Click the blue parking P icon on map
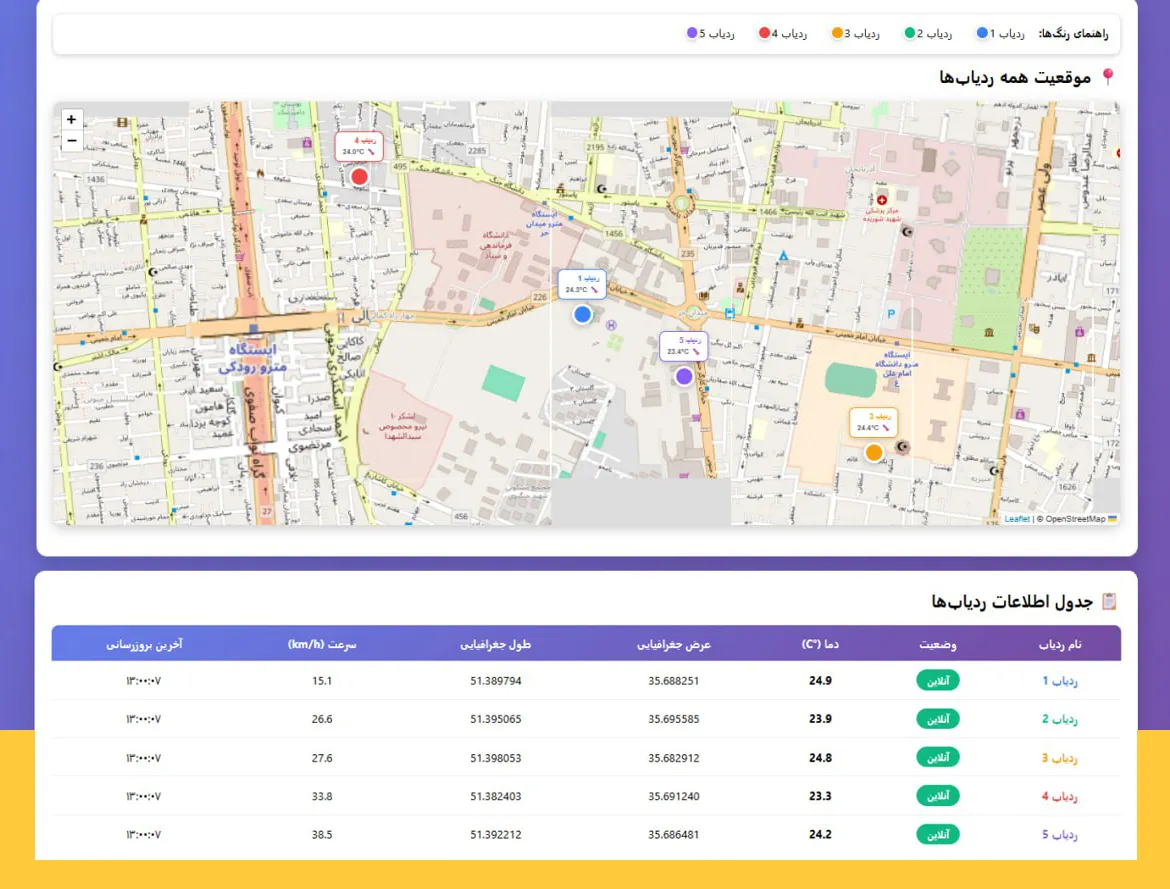This screenshot has width=1170, height=889. tap(890, 314)
